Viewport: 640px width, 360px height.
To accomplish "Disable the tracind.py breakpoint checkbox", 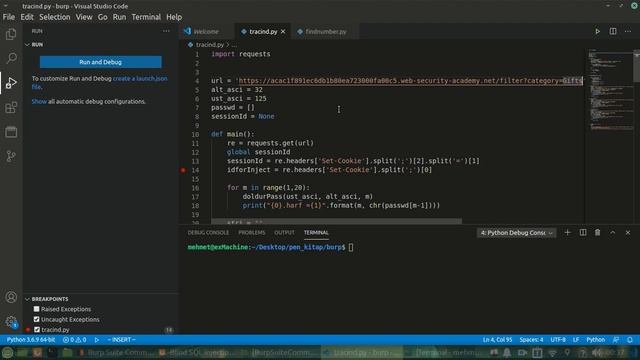I will click(x=37, y=329).
